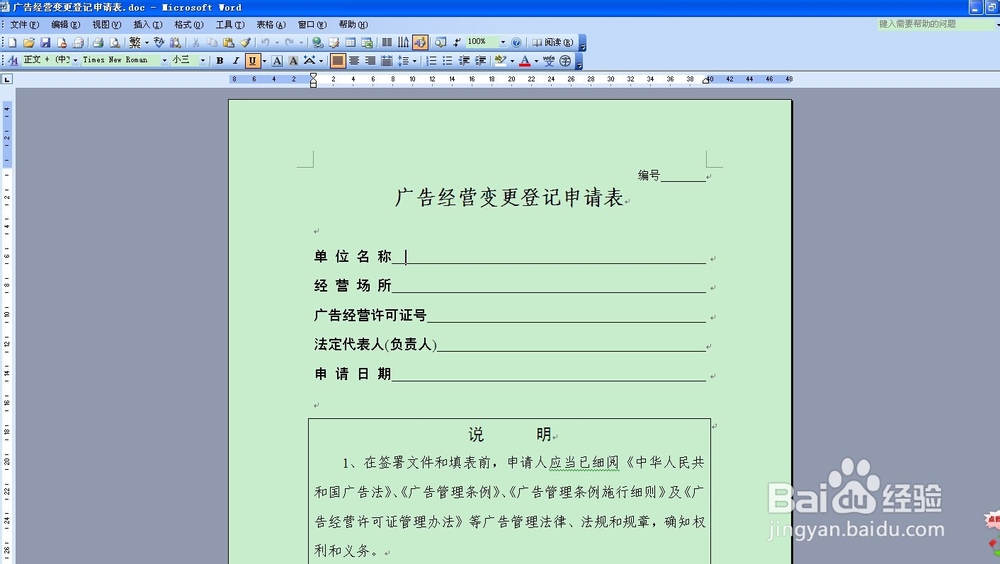Open the 文件 (File) menu
The image size is (1000, 564).
[24, 24]
